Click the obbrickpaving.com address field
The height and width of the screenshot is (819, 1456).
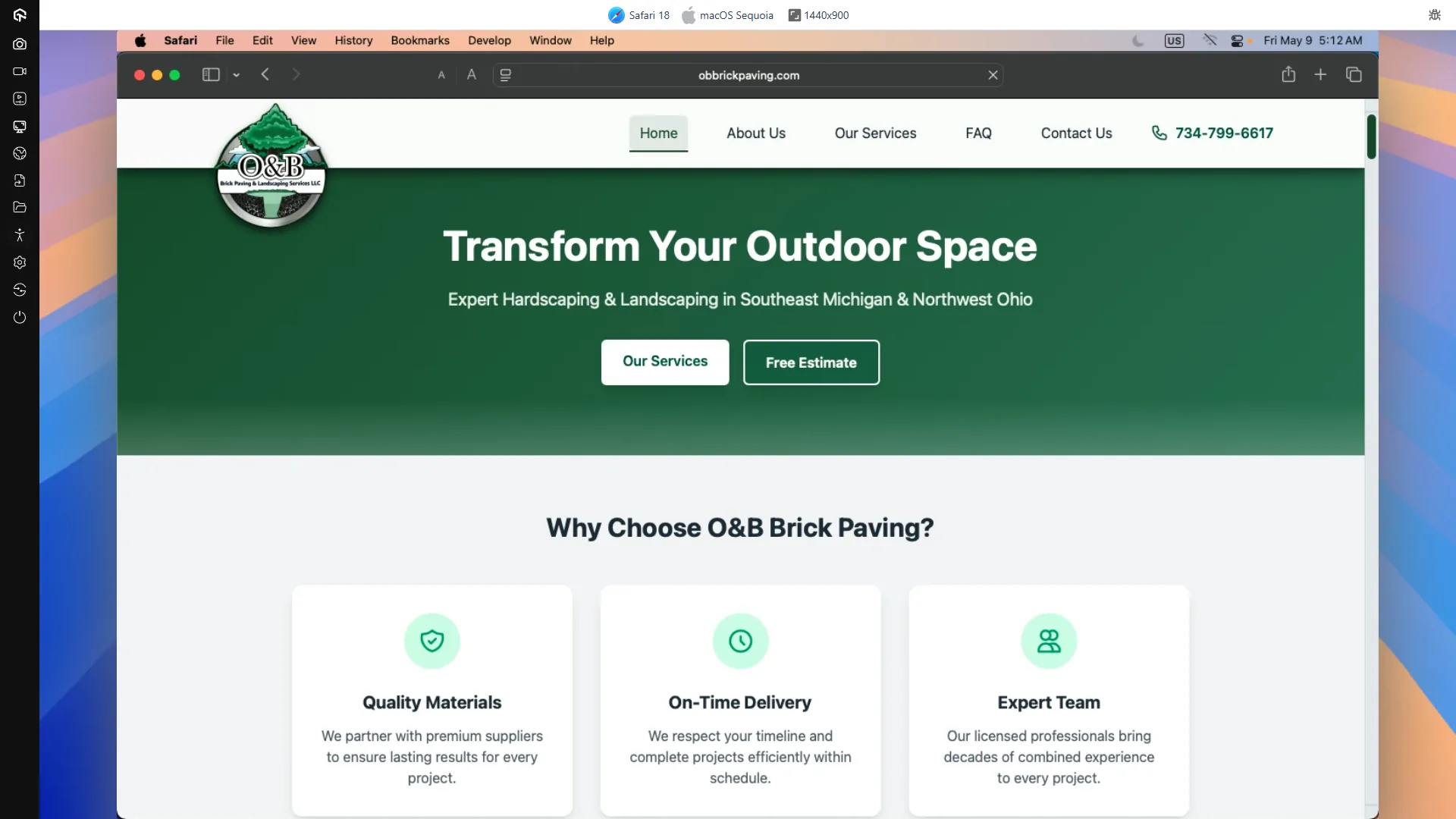748,75
